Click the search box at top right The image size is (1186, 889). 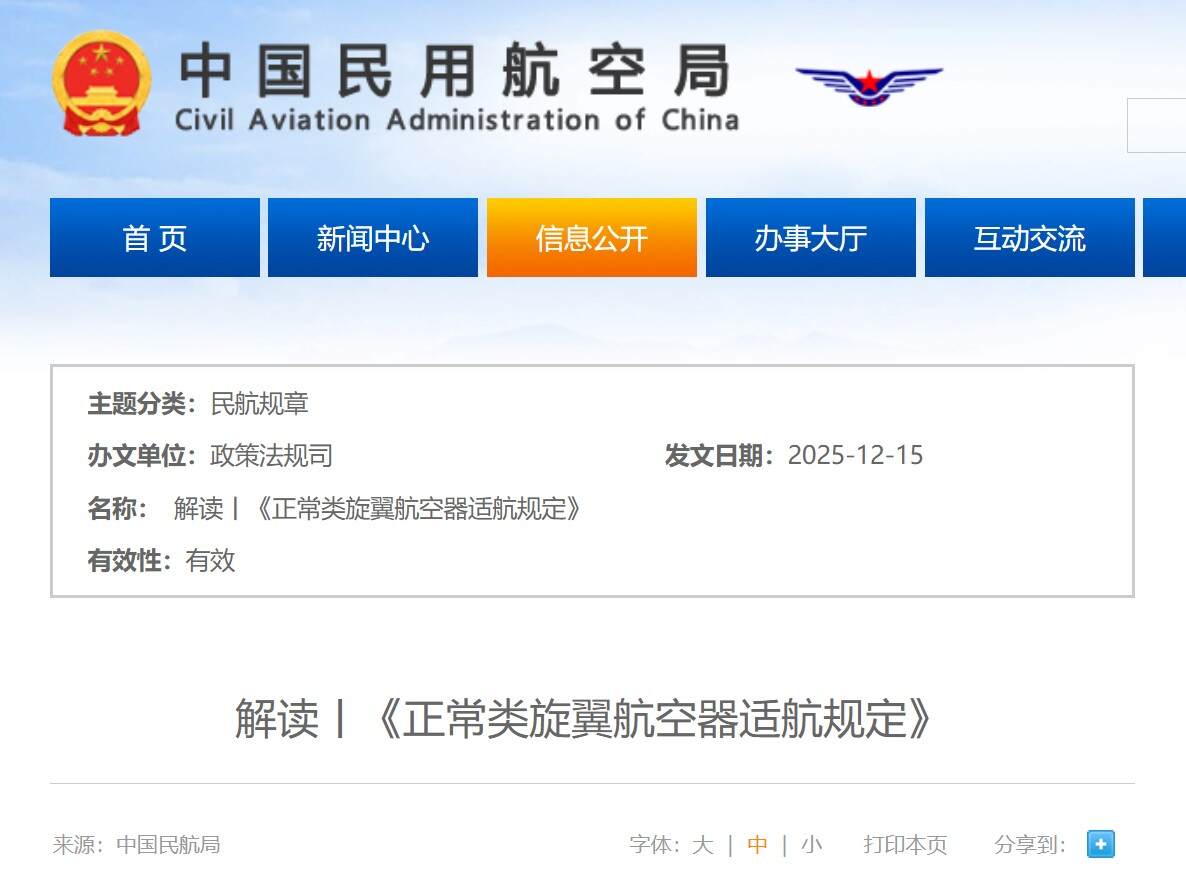[1160, 125]
